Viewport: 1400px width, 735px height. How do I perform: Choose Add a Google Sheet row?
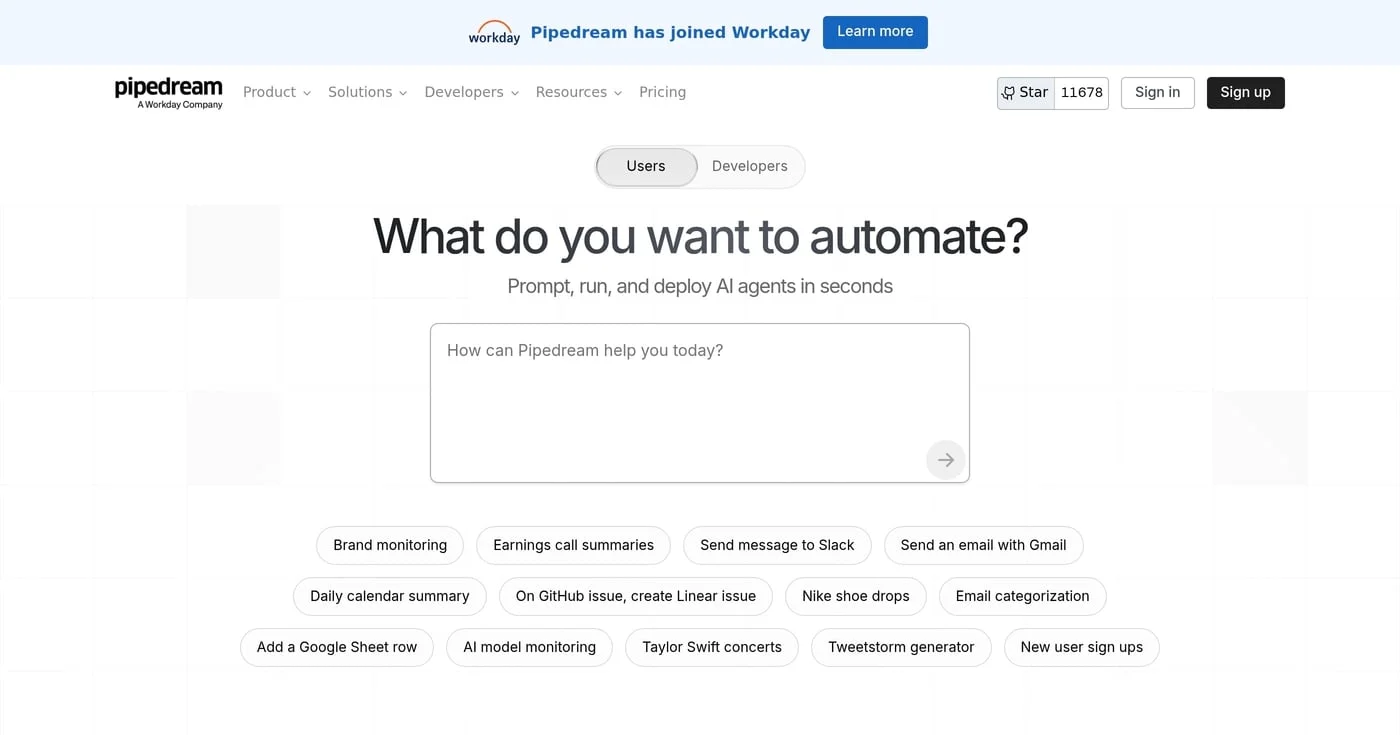(337, 648)
